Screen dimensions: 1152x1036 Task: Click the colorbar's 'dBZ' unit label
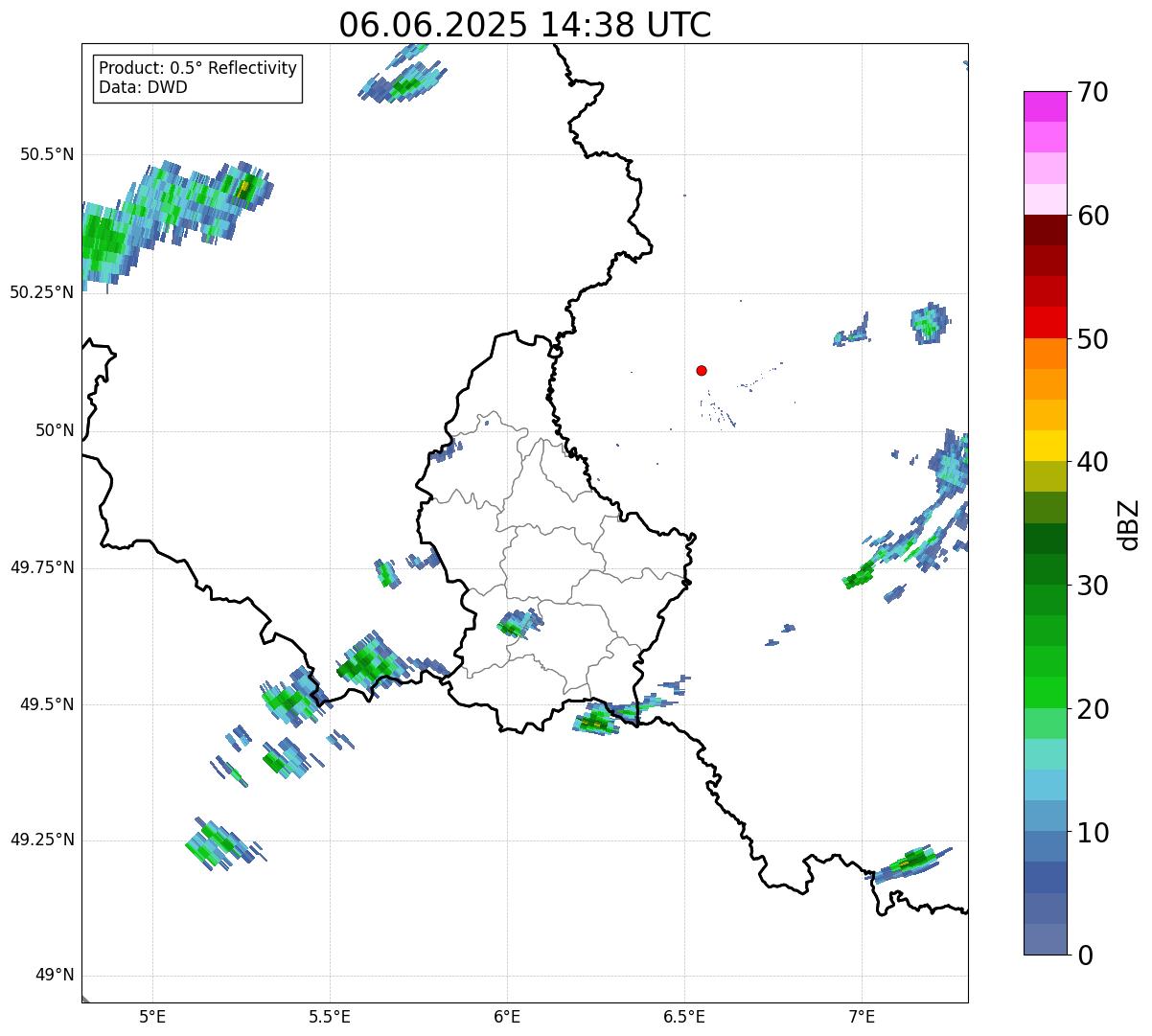tap(1129, 524)
